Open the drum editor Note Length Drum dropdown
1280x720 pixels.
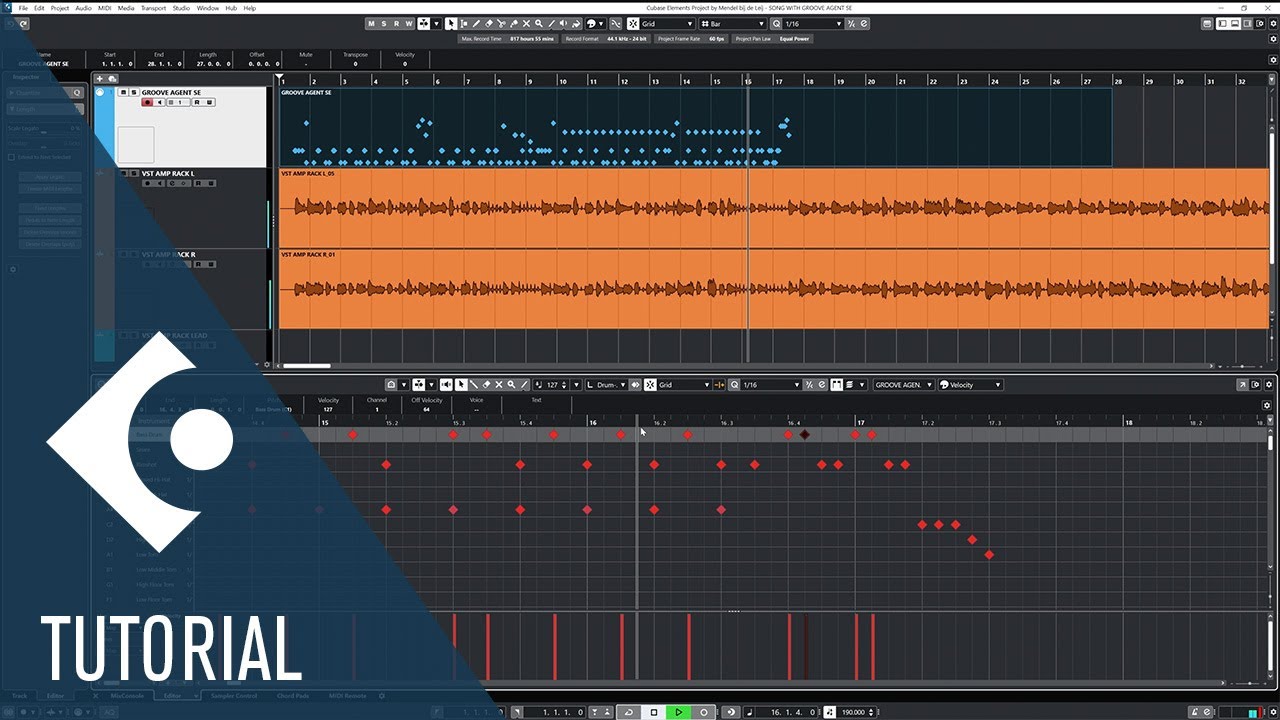pos(606,385)
